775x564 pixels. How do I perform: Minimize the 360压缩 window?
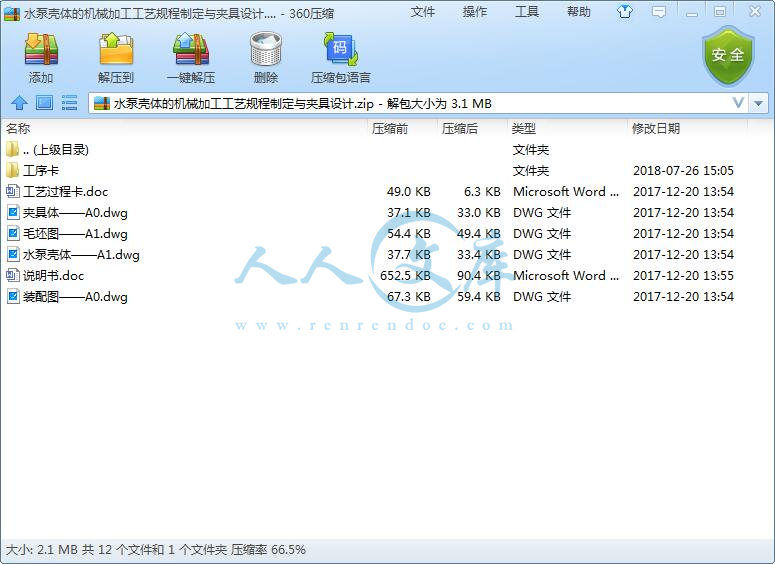point(692,13)
